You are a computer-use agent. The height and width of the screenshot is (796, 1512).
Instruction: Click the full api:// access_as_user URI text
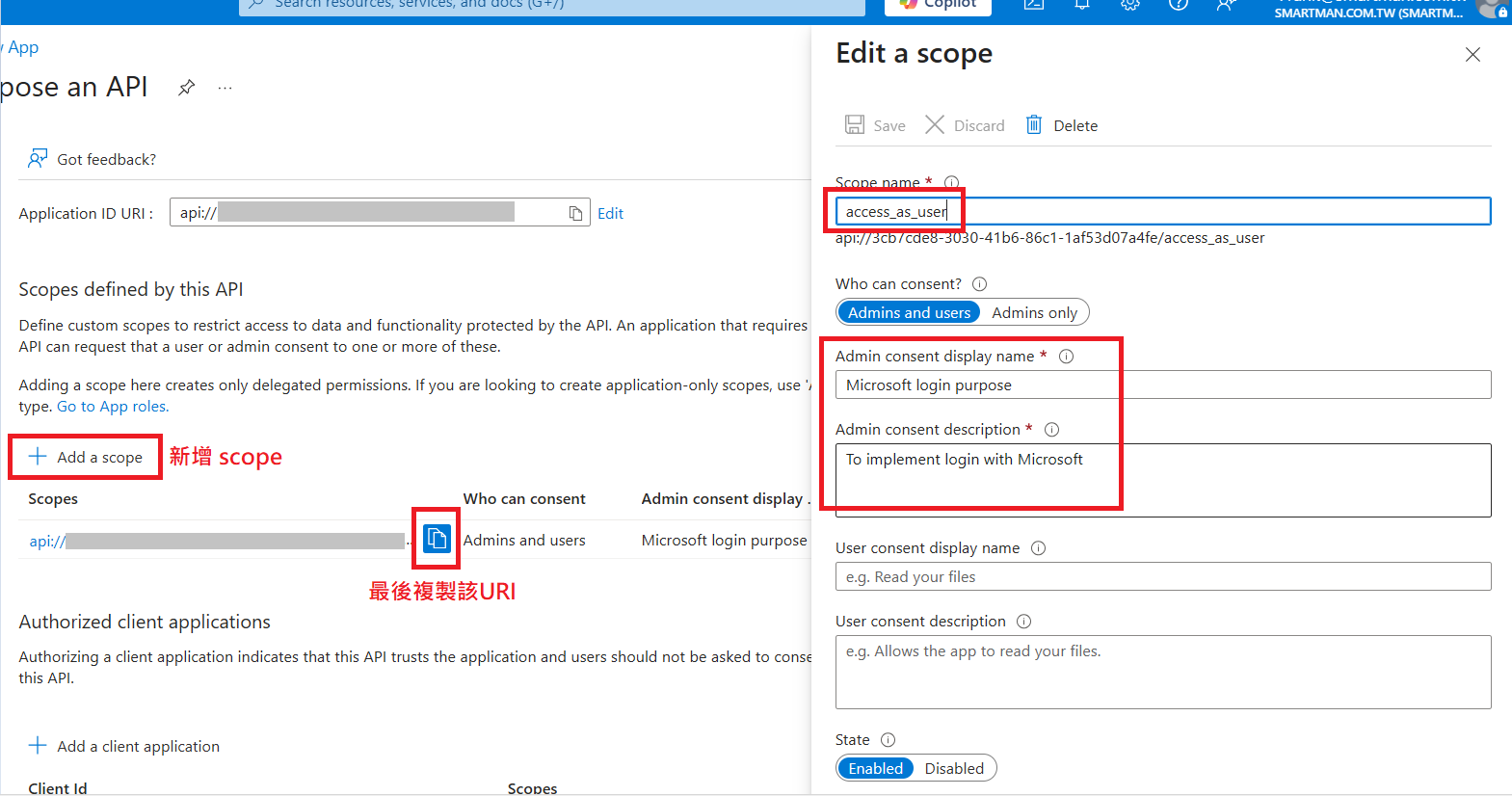pyautogui.click(x=1049, y=238)
